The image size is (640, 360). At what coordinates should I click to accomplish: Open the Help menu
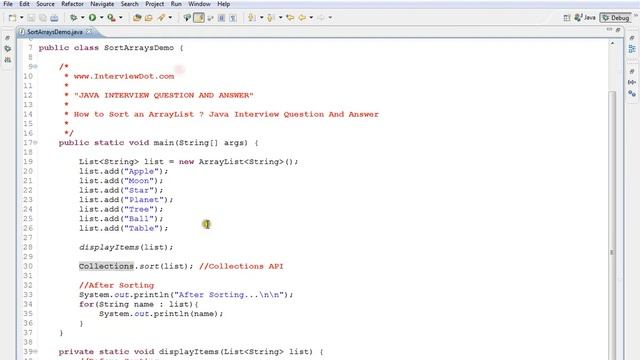pos(223,4)
